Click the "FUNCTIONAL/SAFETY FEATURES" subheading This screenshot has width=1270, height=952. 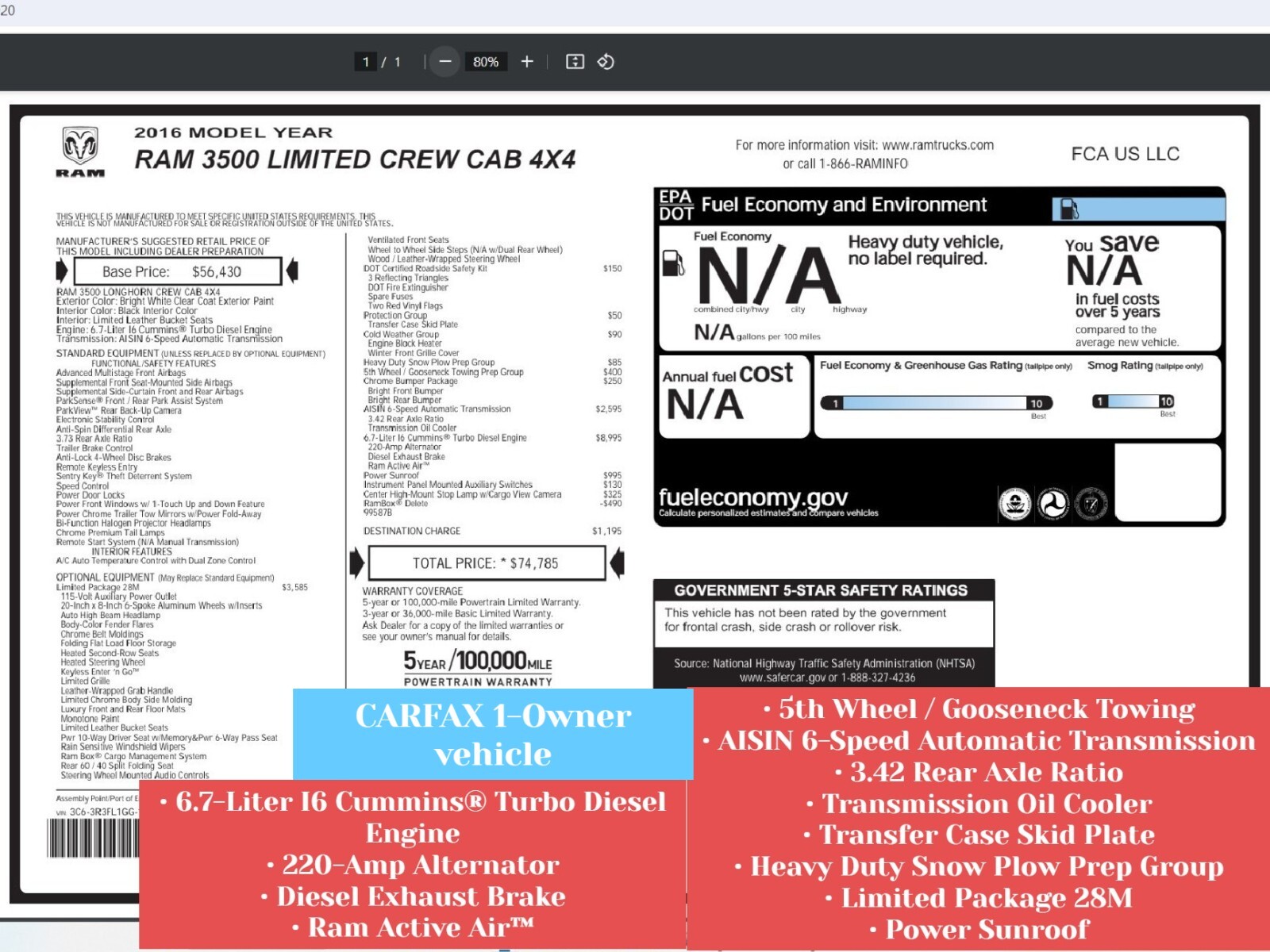153,363
